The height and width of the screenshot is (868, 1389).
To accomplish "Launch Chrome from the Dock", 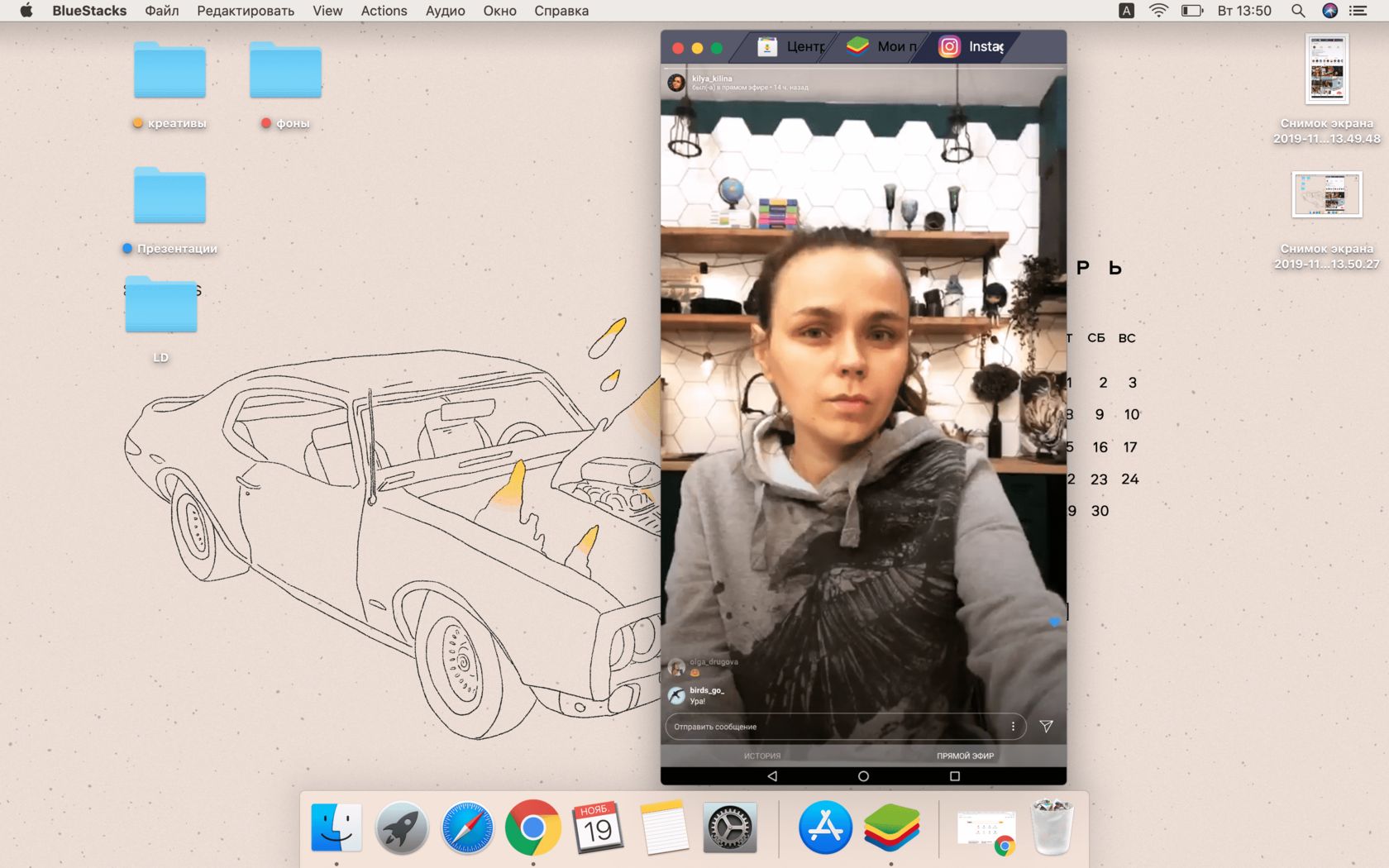I will click(x=532, y=827).
